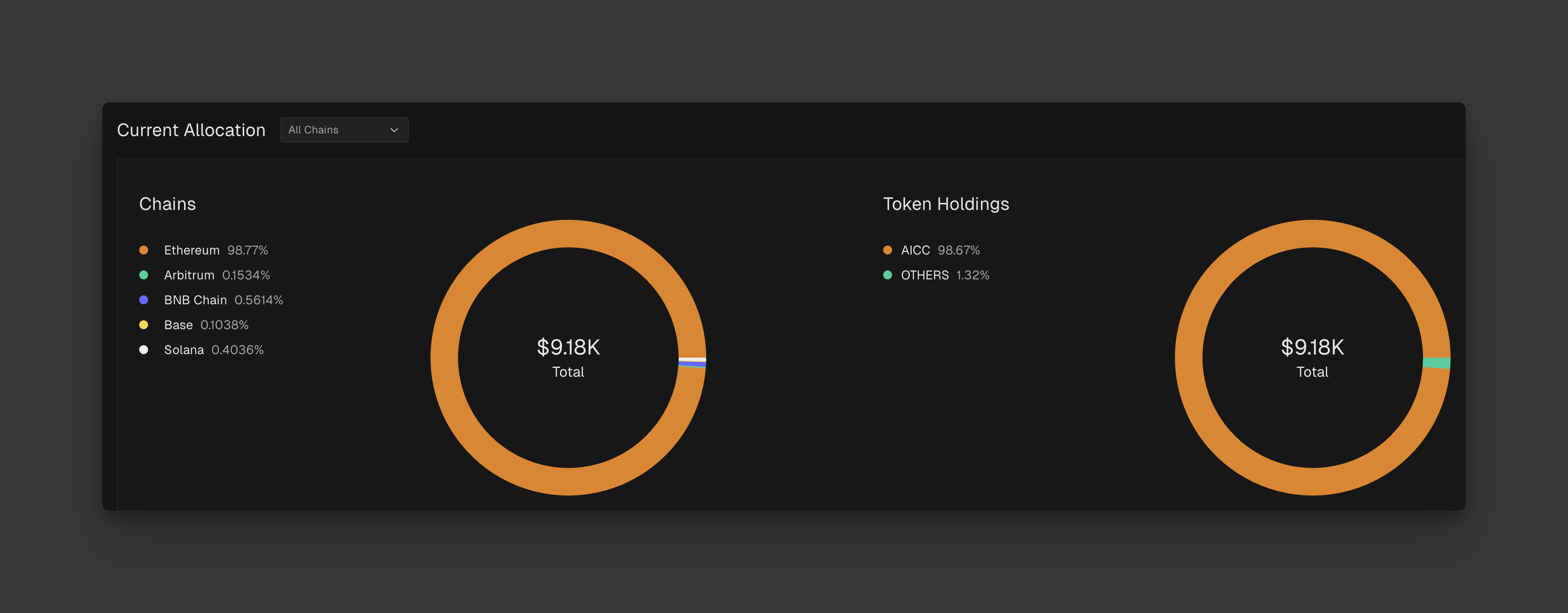Click the green OTHERS slice in token donut
This screenshot has width=1568, height=613.
[x=1436, y=363]
